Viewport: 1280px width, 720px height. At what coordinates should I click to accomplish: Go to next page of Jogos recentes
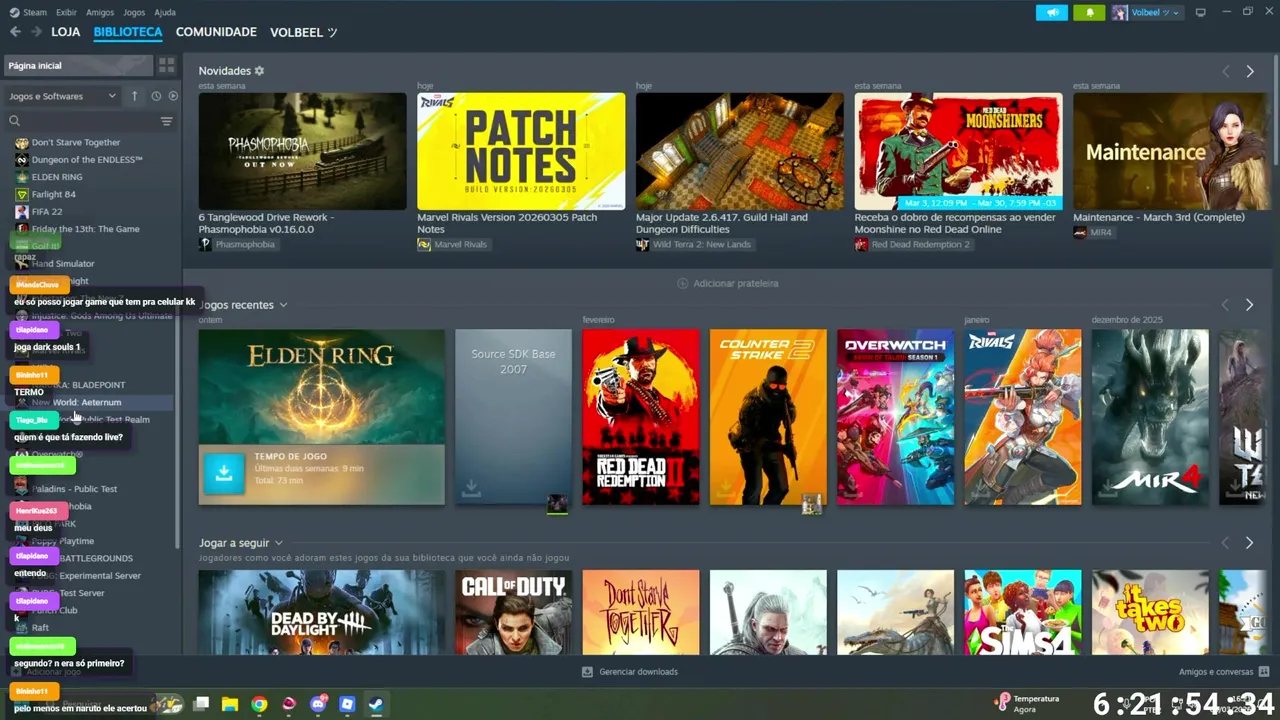(x=1249, y=305)
